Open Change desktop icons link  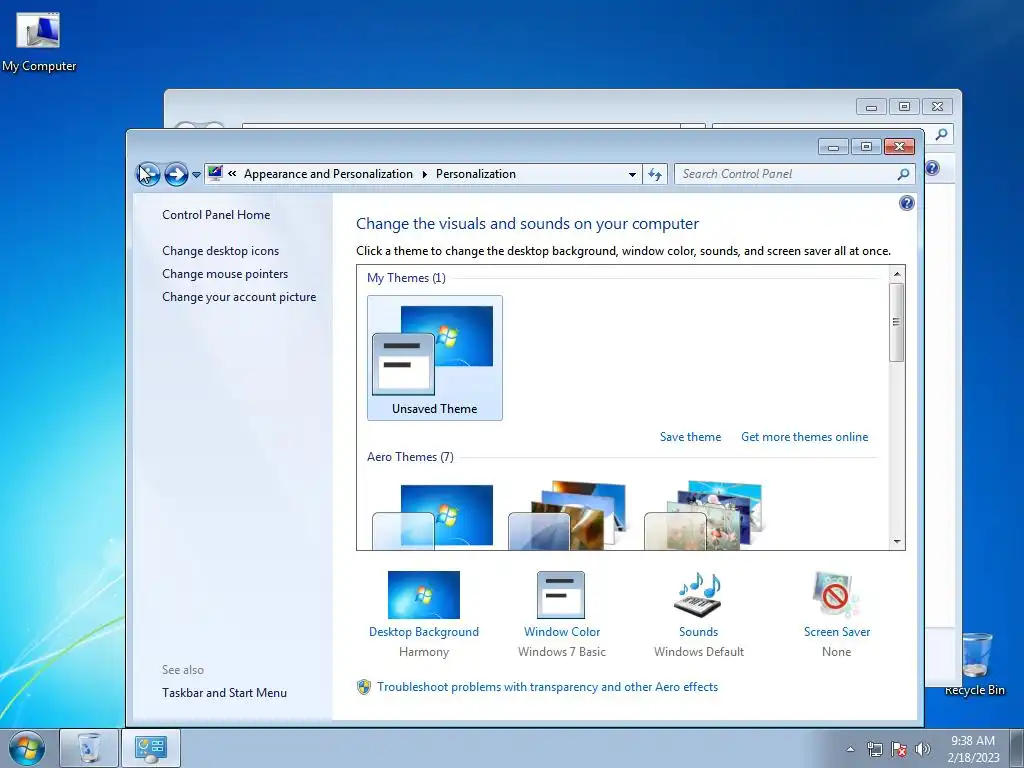click(221, 251)
